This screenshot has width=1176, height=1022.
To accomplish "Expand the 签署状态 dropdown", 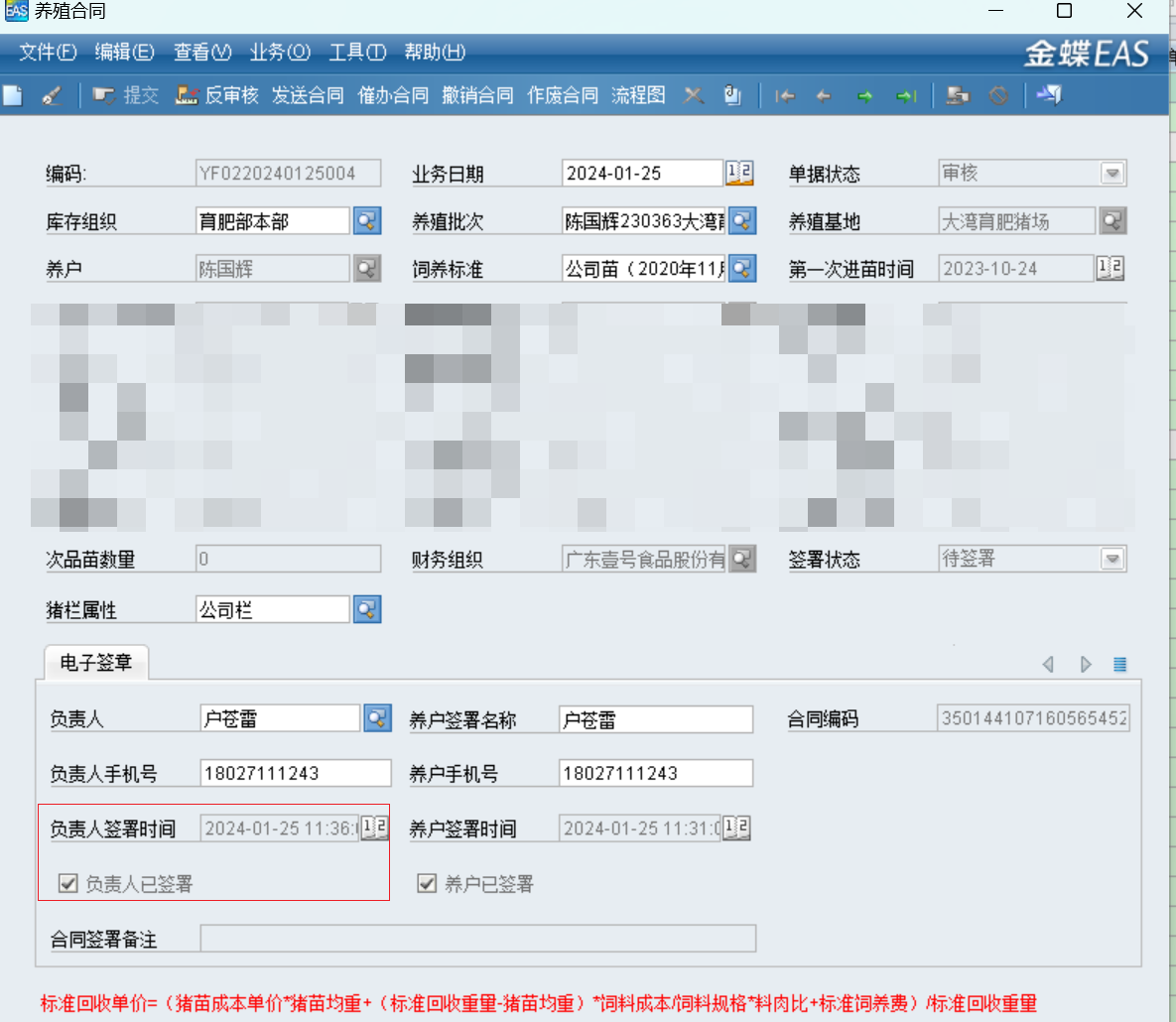I will click(x=1112, y=560).
